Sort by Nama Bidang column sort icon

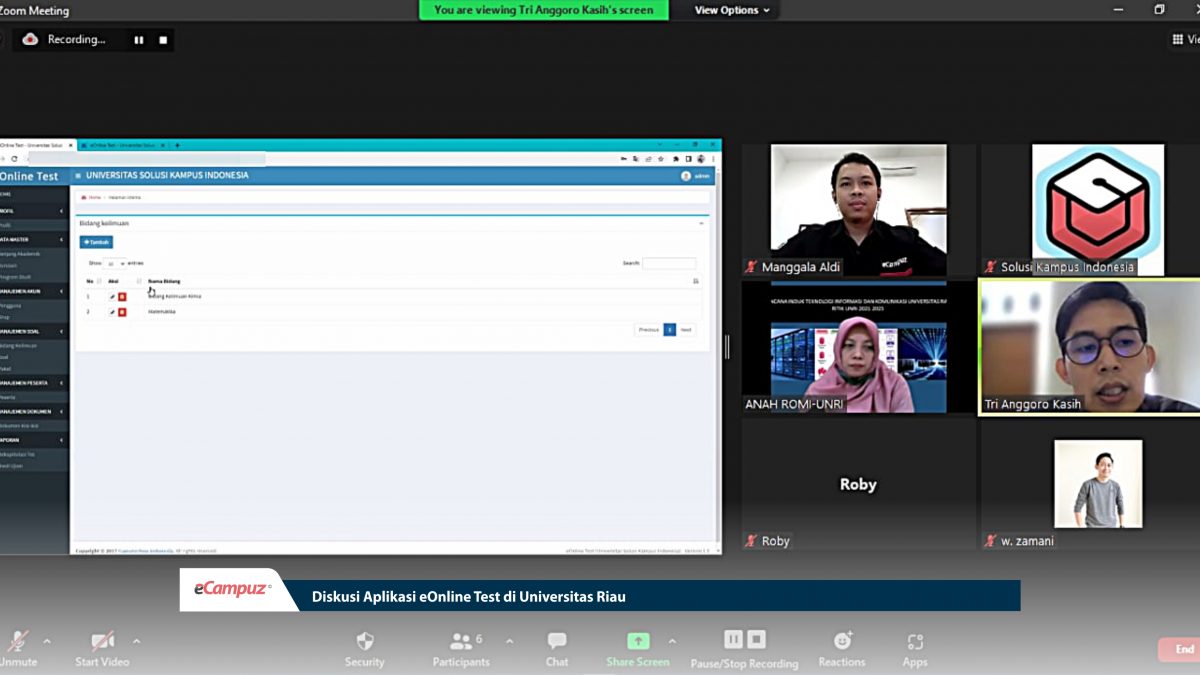(696, 281)
